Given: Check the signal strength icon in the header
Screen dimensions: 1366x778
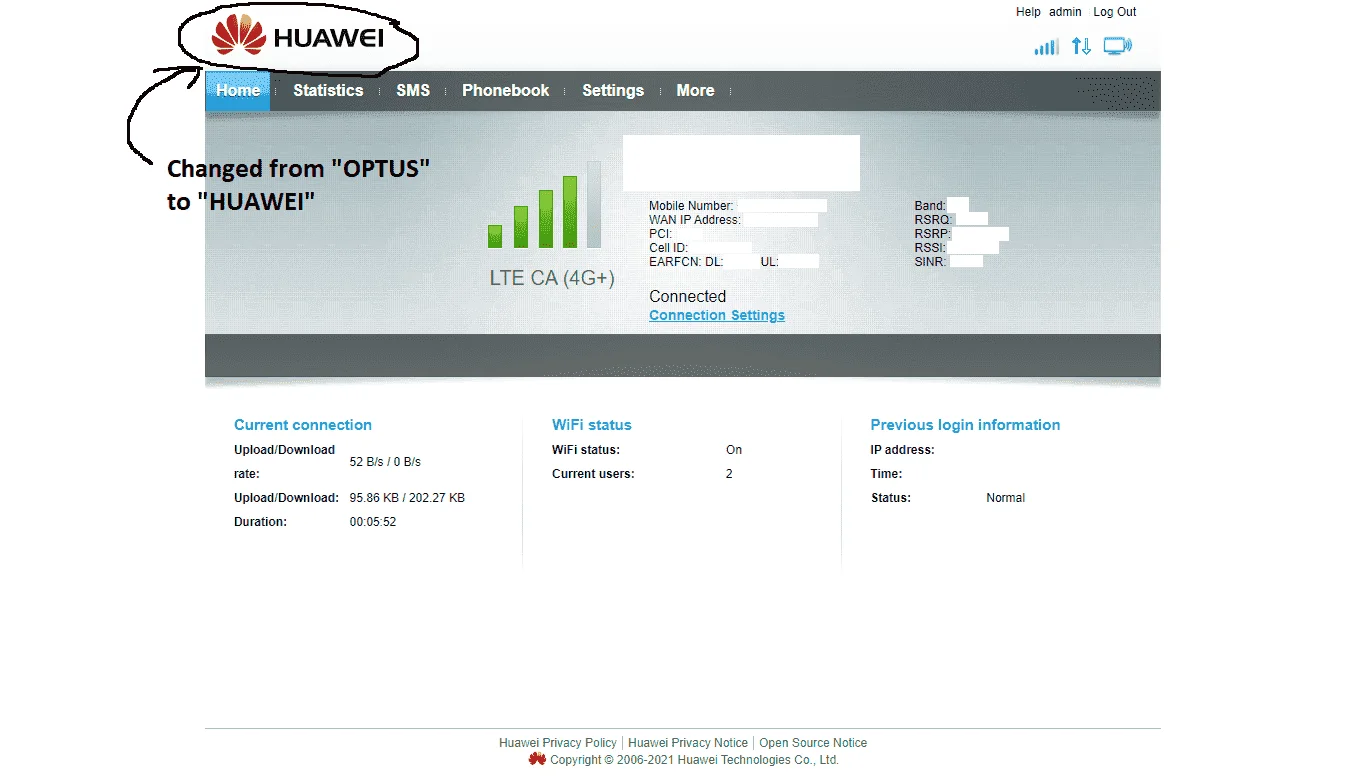Looking at the screenshot, I should coord(1046,47).
